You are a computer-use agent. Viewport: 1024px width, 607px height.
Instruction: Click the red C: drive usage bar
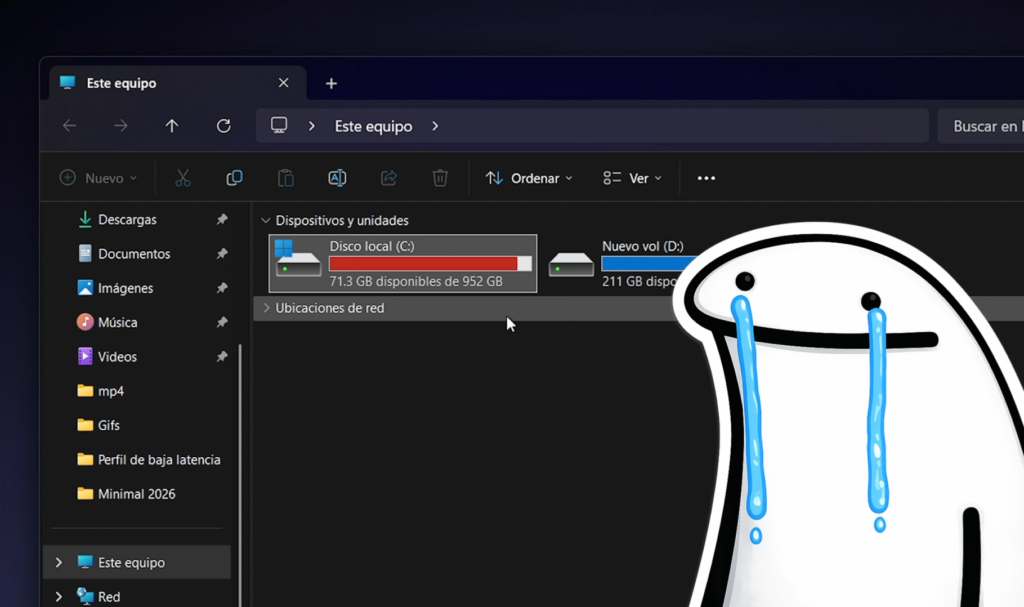point(430,263)
